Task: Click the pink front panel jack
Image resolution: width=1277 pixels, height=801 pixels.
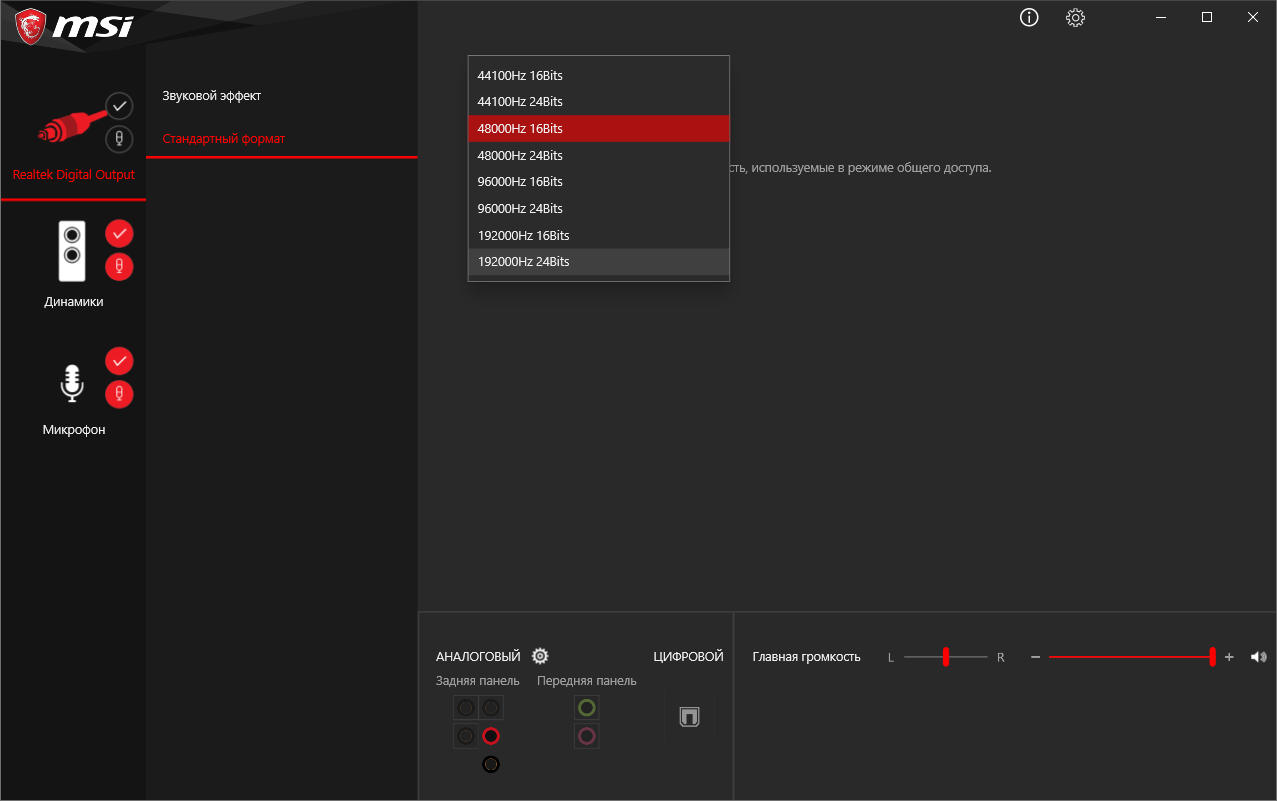Action: click(x=587, y=737)
